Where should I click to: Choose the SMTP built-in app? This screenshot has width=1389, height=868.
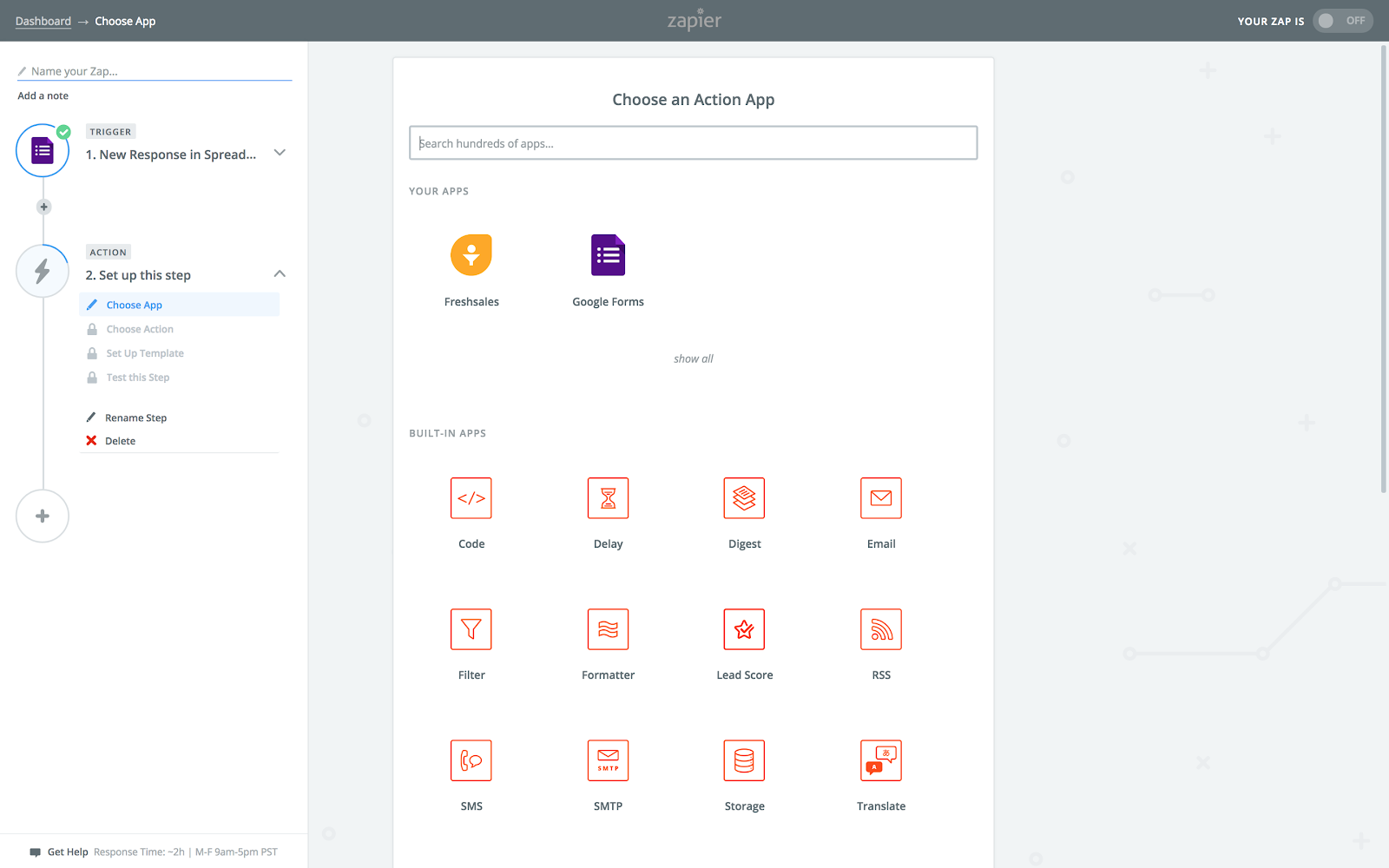click(x=608, y=760)
